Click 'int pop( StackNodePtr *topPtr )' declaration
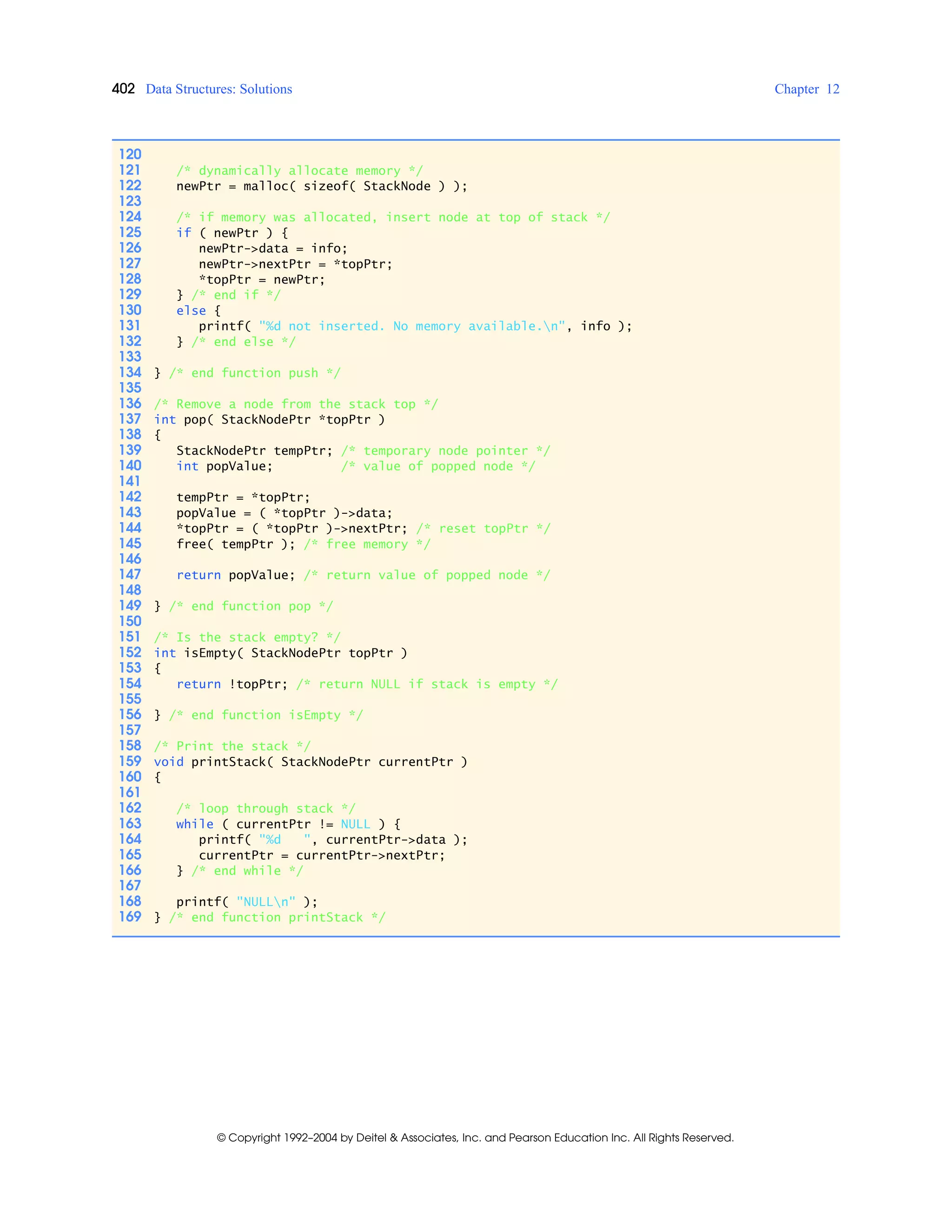Viewport: 952px width, 1232px height. 270,420
